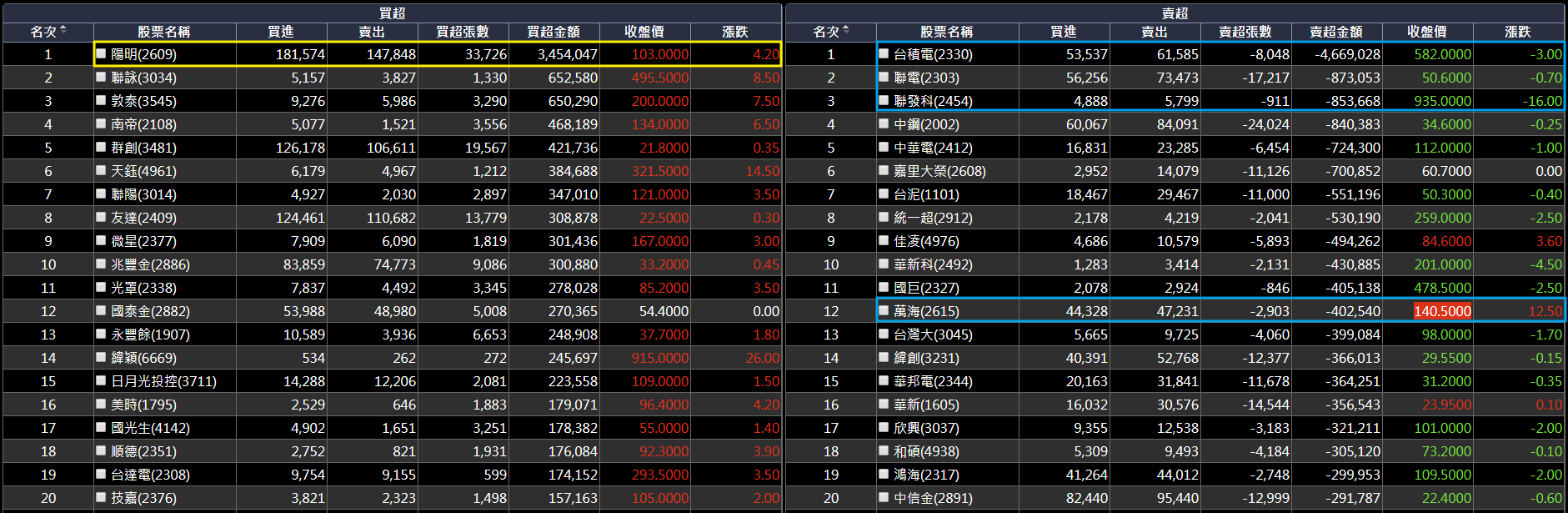Open stock 台灣大(3045)

click(x=933, y=334)
